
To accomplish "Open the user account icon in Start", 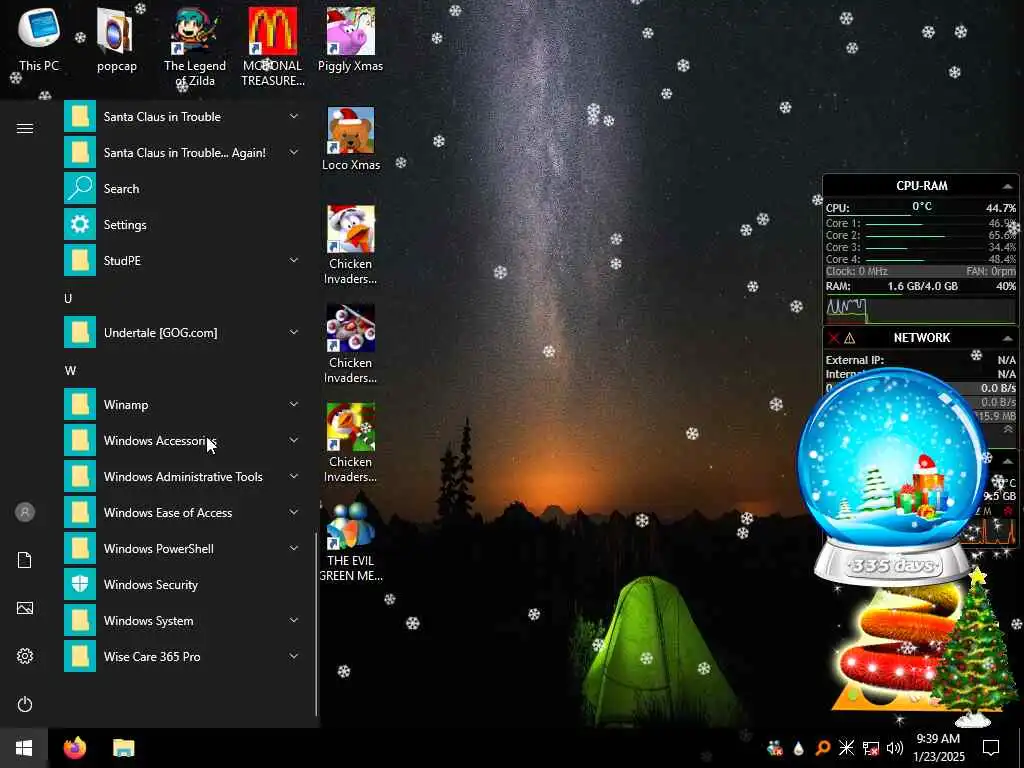I will 25,512.
